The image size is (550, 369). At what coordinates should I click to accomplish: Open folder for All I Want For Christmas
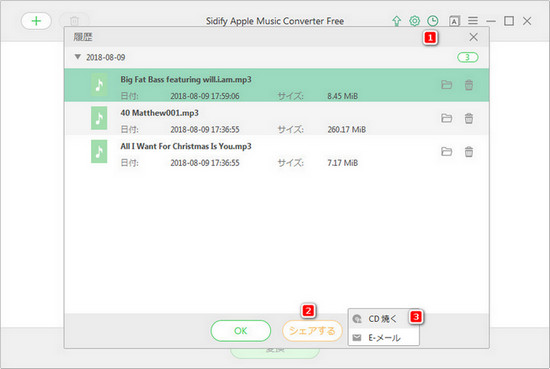(446, 152)
